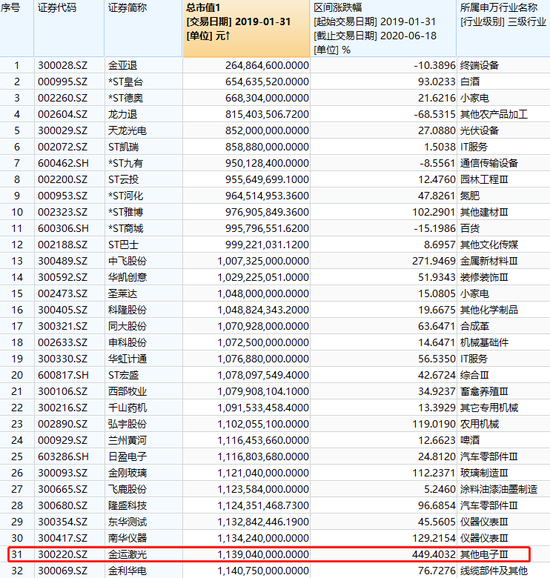
Task: Select the 中飞股份 name cell
Action: click(x=128, y=261)
